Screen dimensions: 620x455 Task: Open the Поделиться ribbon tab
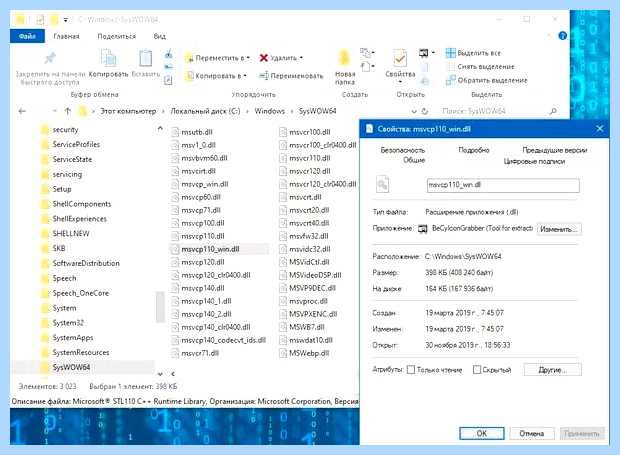tap(116, 36)
